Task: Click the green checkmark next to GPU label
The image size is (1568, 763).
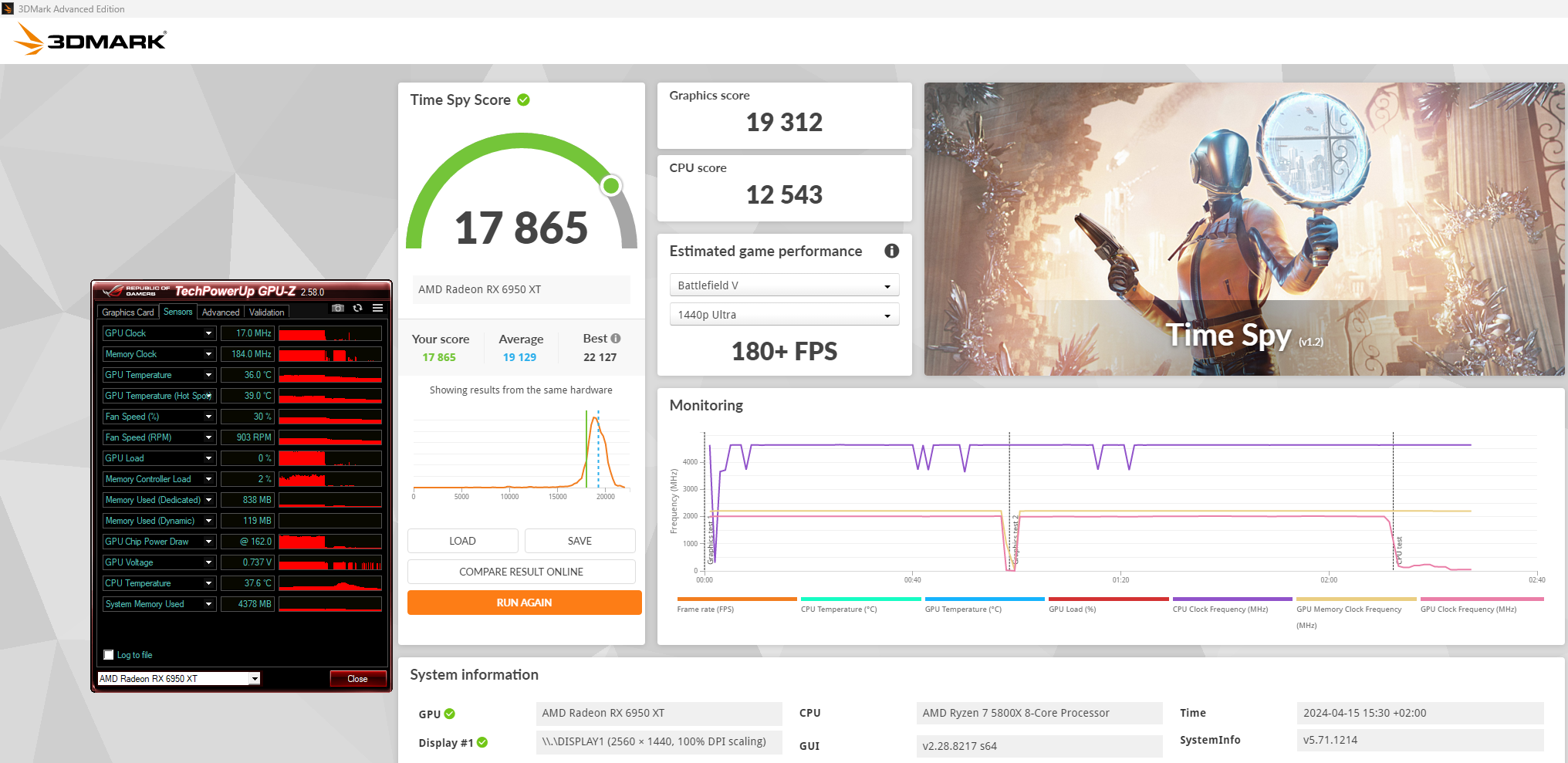Action: pos(450,714)
